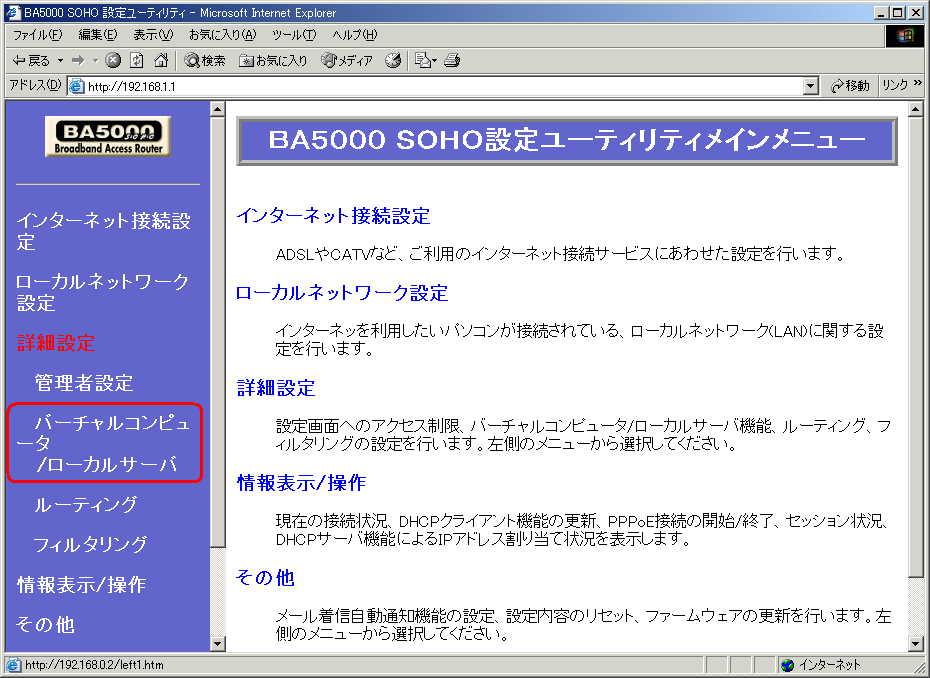Click the ADSLやCATV description paragraph
Image resolution: width=930 pixels, height=678 pixels.
[560, 254]
